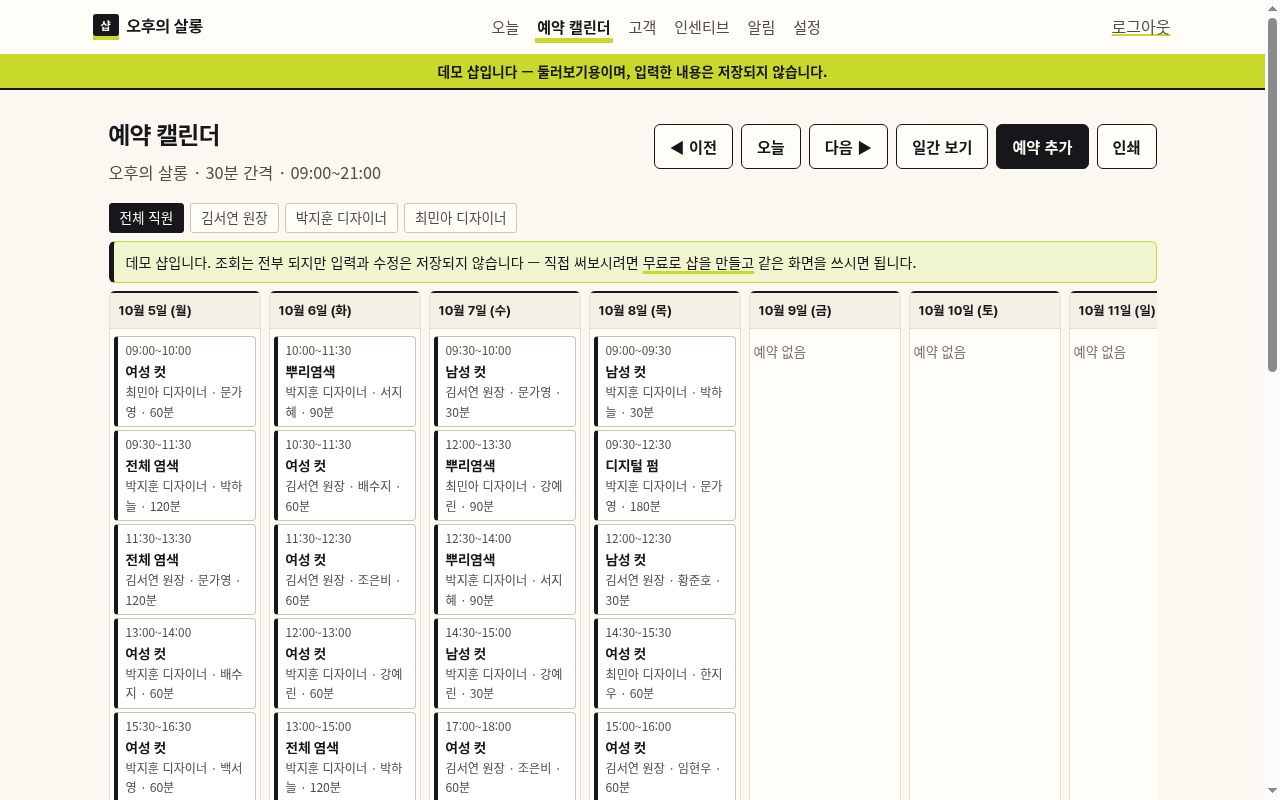Go to next week with 다음 ▶
1280x800 pixels.
coord(848,147)
